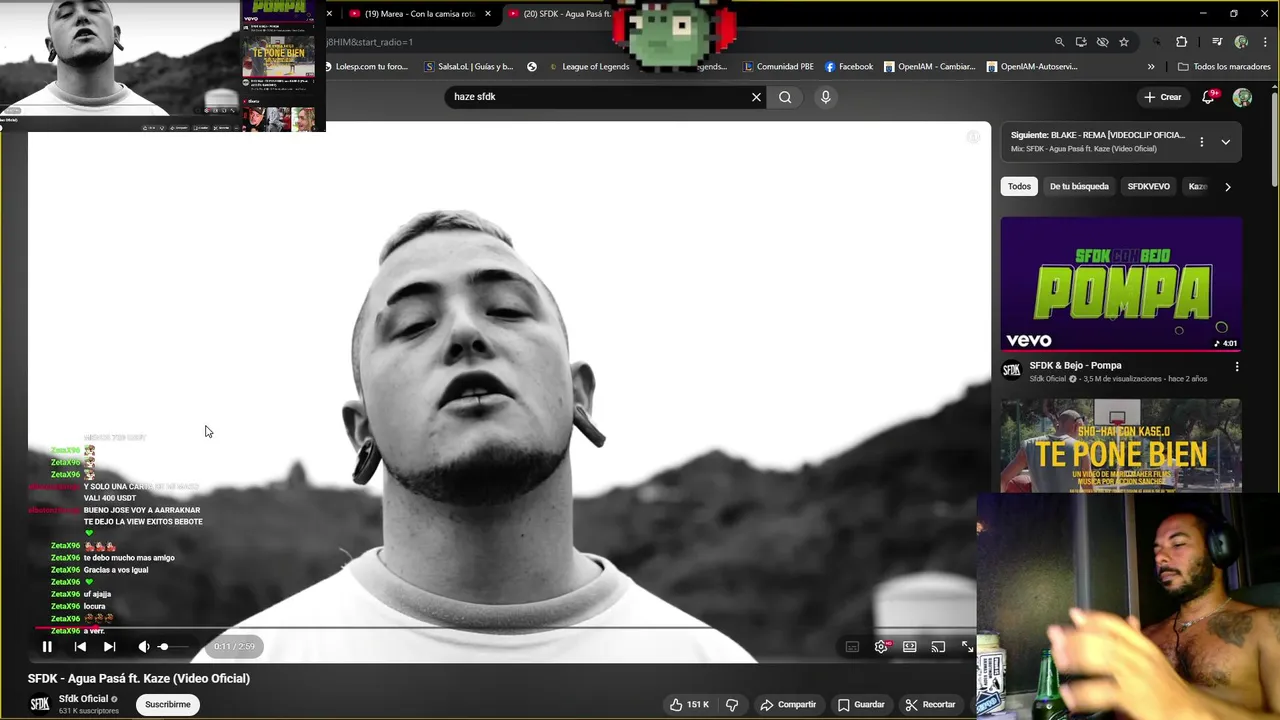Close the Marea - Con la camisa rota tab
1280x720 pixels.
point(488,14)
